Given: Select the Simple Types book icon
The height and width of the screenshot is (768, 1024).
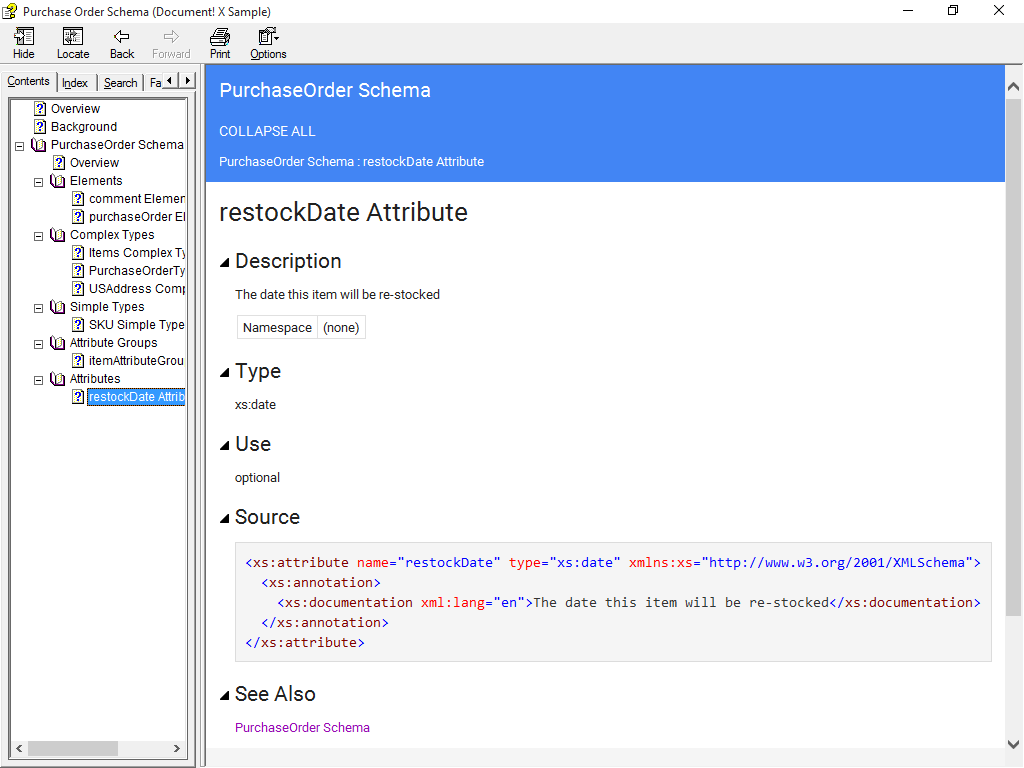Looking at the screenshot, I should point(57,307).
